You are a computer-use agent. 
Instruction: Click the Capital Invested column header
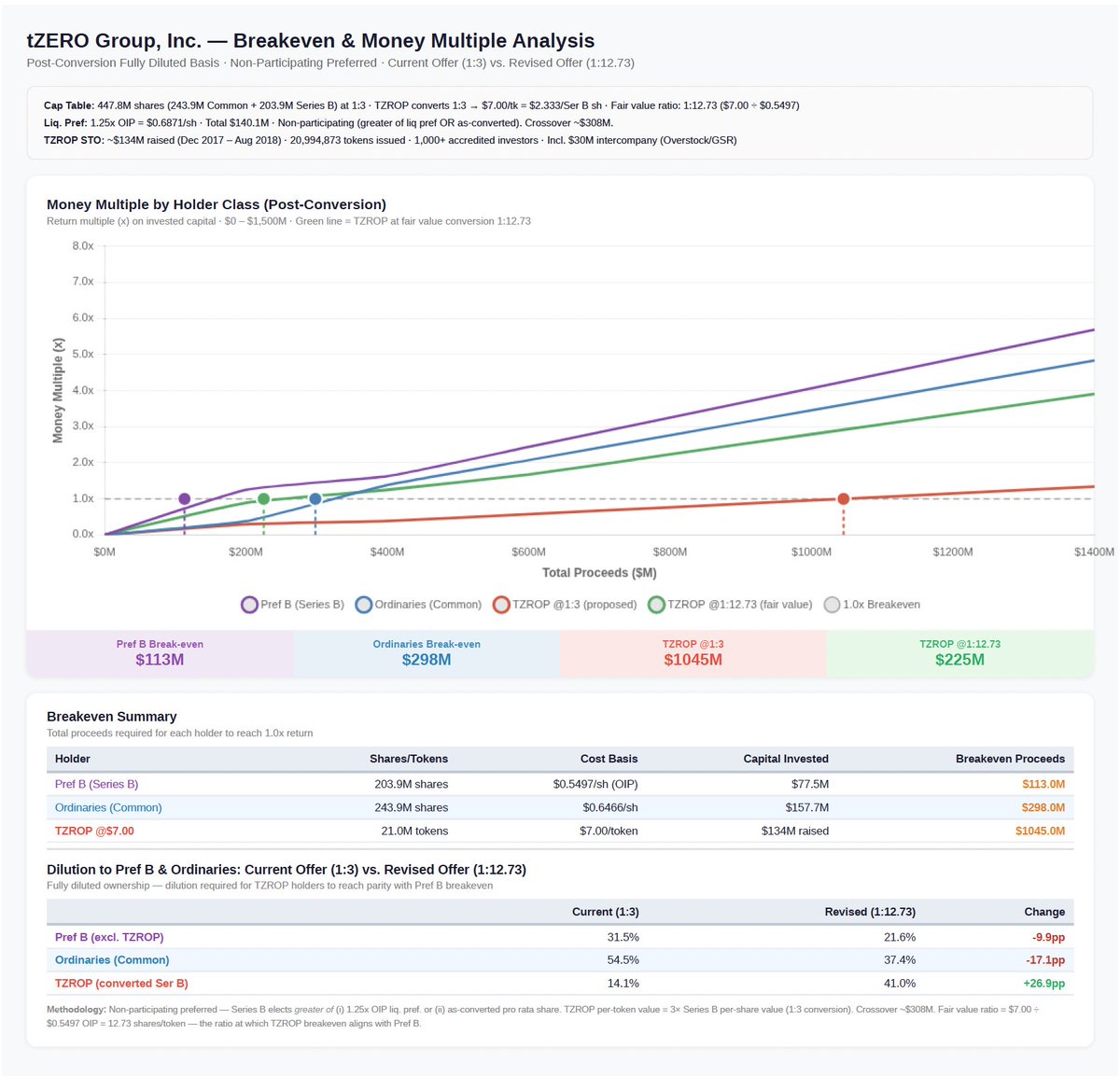tap(786, 759)
